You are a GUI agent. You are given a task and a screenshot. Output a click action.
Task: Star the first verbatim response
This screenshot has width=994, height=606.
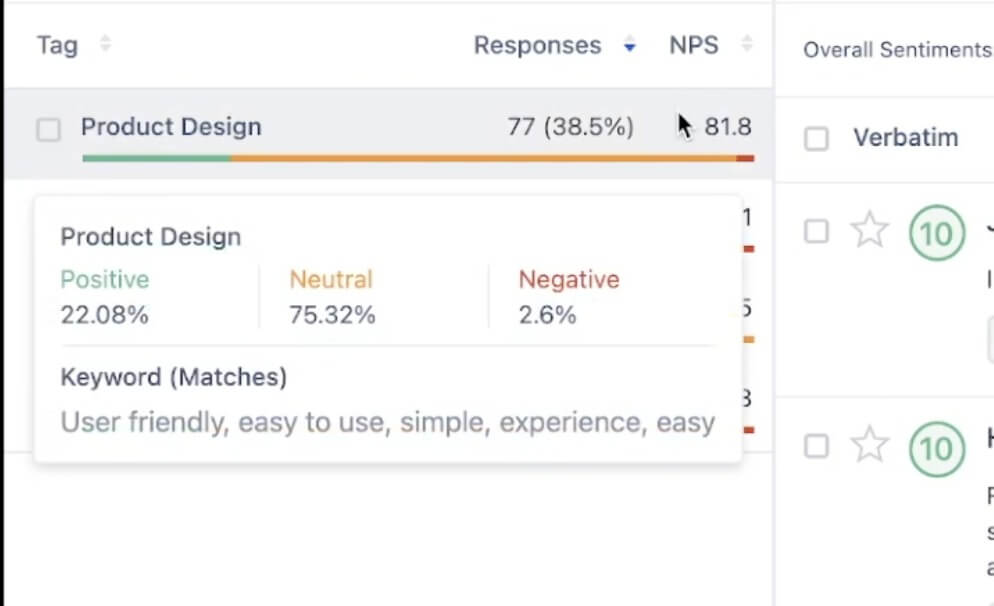click(x=871, y=232)
